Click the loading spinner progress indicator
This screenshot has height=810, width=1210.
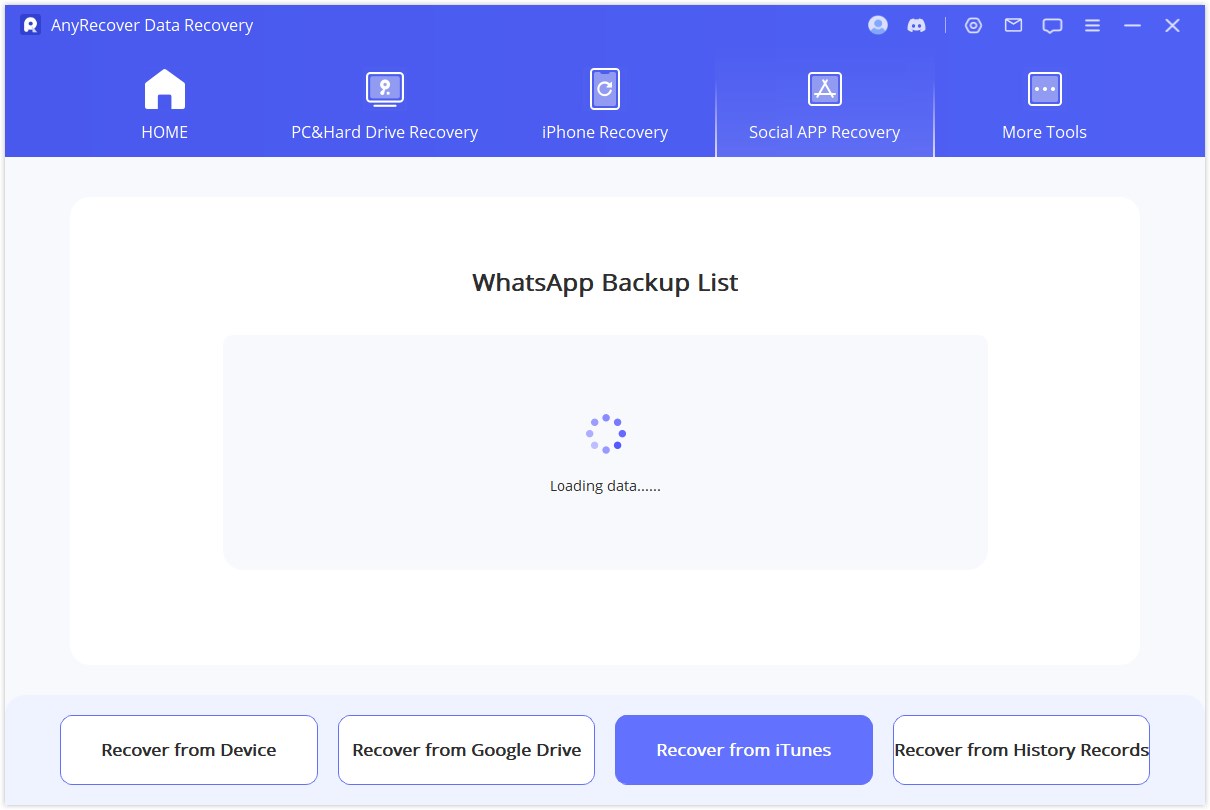605,432
